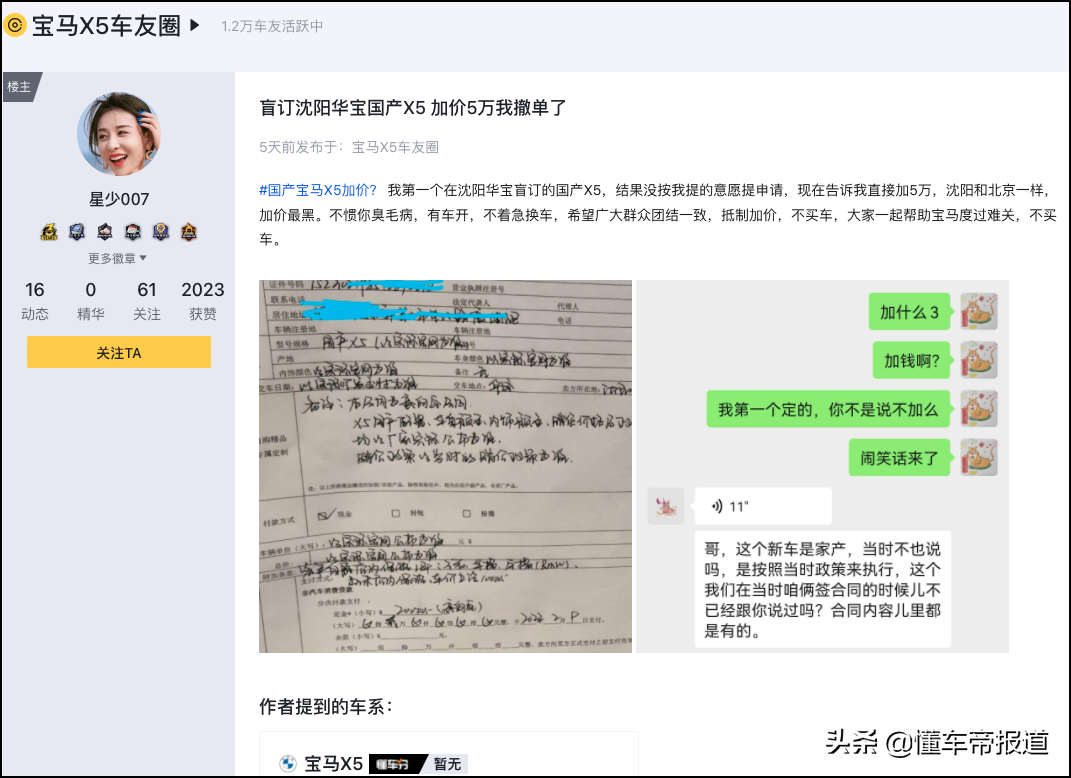Image resolution: width=1071 pixels, height=778 pixels.
Task: Click the post title 盲订沈阳华宝国产X5 加价5万我撤单了
Action: 413,108
